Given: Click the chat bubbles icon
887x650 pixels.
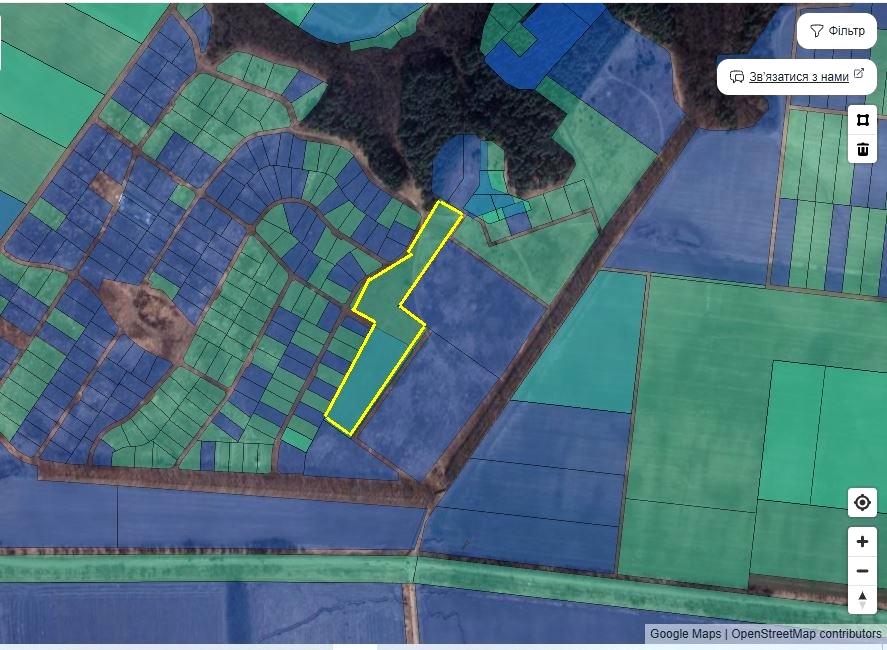Looking at the screenshot, I should (736, 77).
